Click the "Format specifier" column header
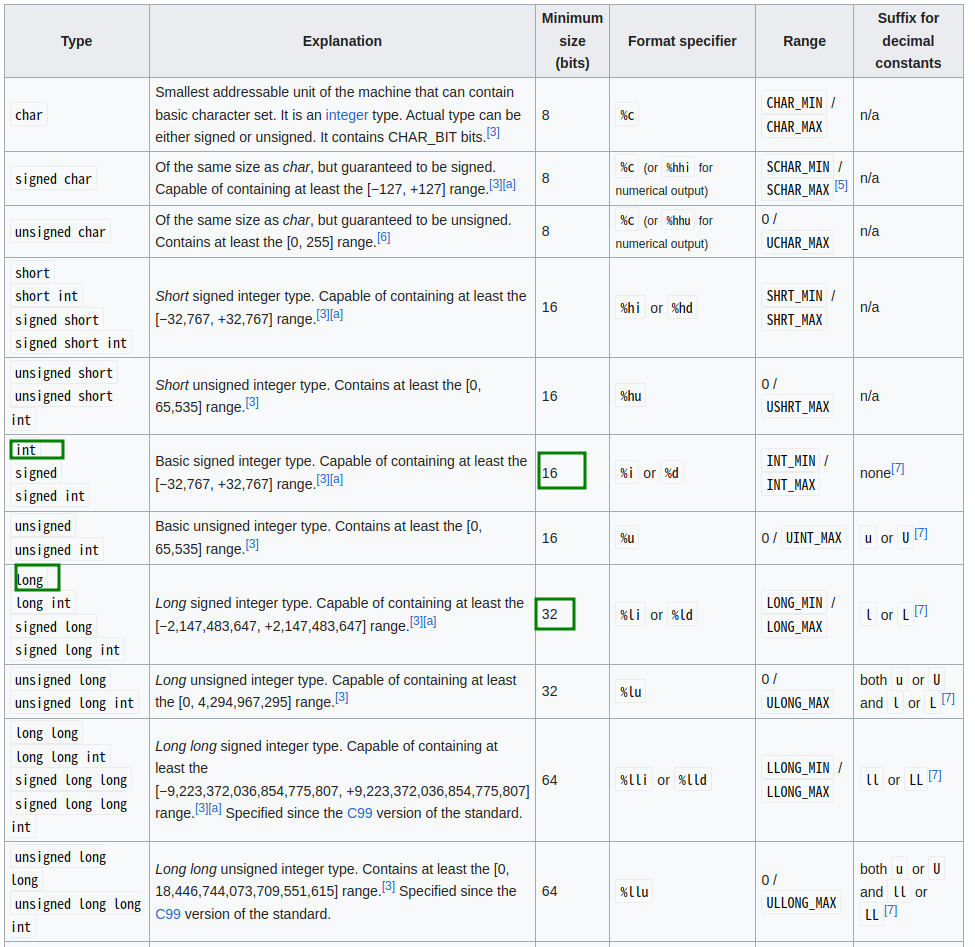This screenshot has height=947, width=975. pyautogui.click(x=682, y=41)
